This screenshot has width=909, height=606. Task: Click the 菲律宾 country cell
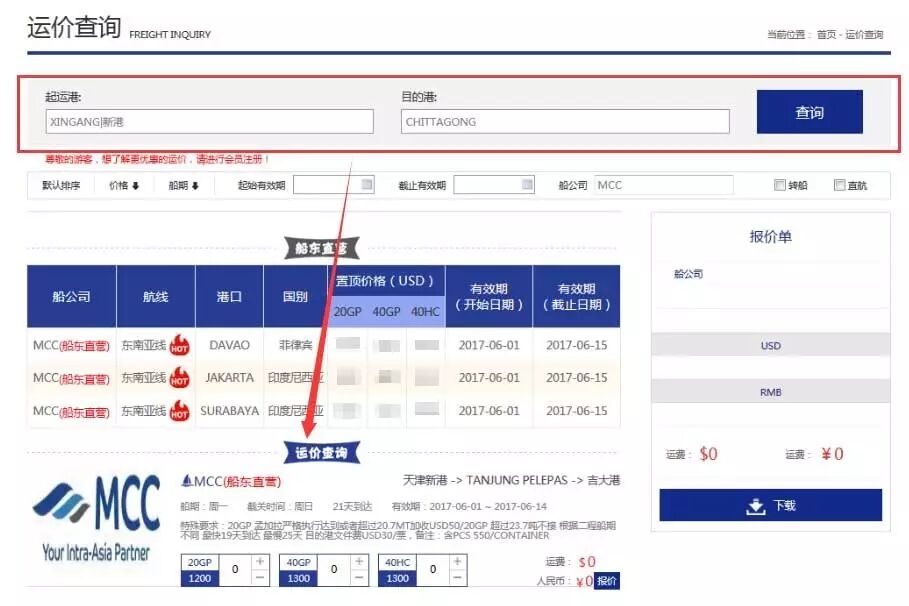pyautogui.click(x=296, y=345)
